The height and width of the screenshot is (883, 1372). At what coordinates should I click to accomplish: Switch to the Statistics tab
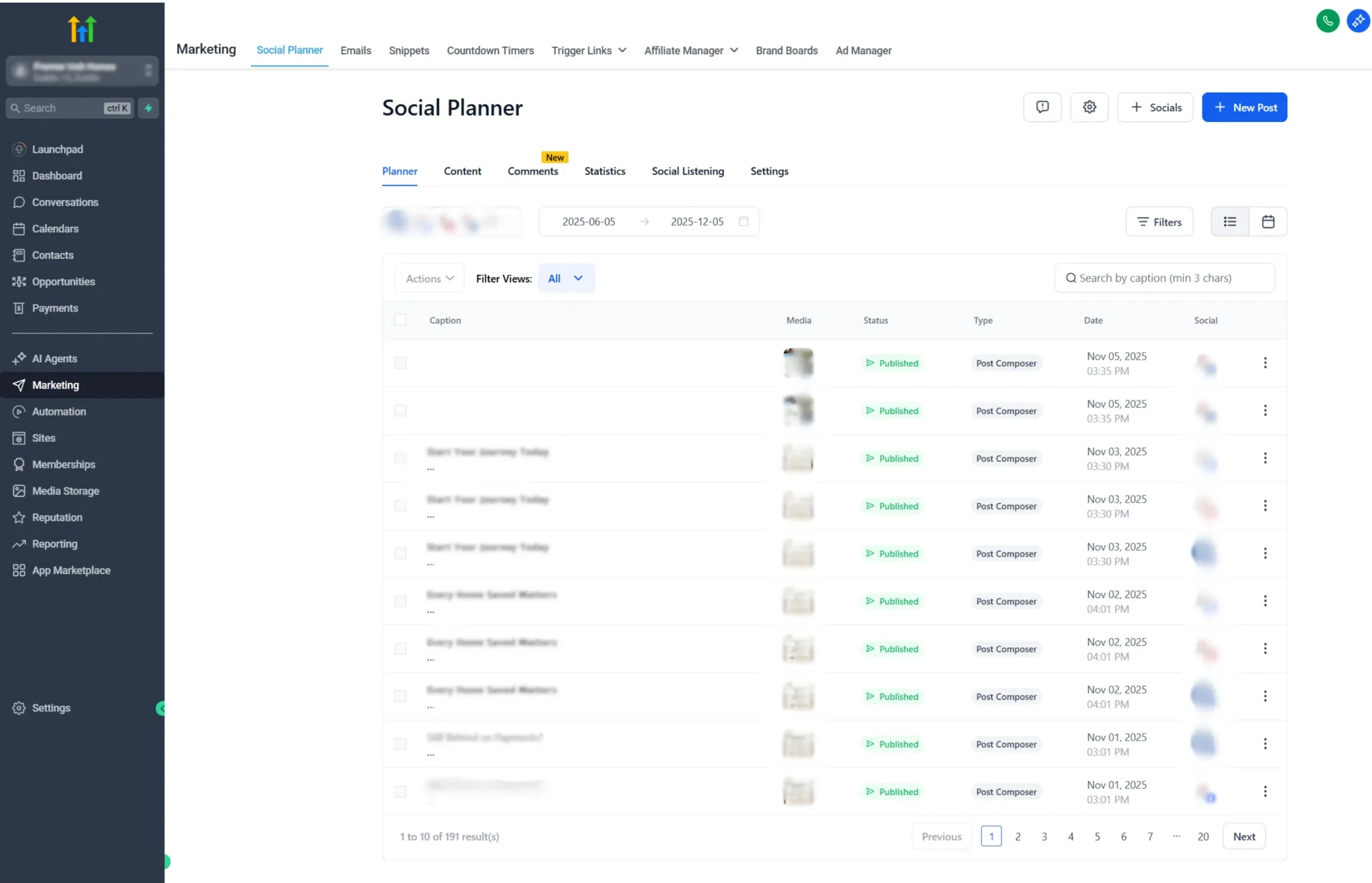605,171
